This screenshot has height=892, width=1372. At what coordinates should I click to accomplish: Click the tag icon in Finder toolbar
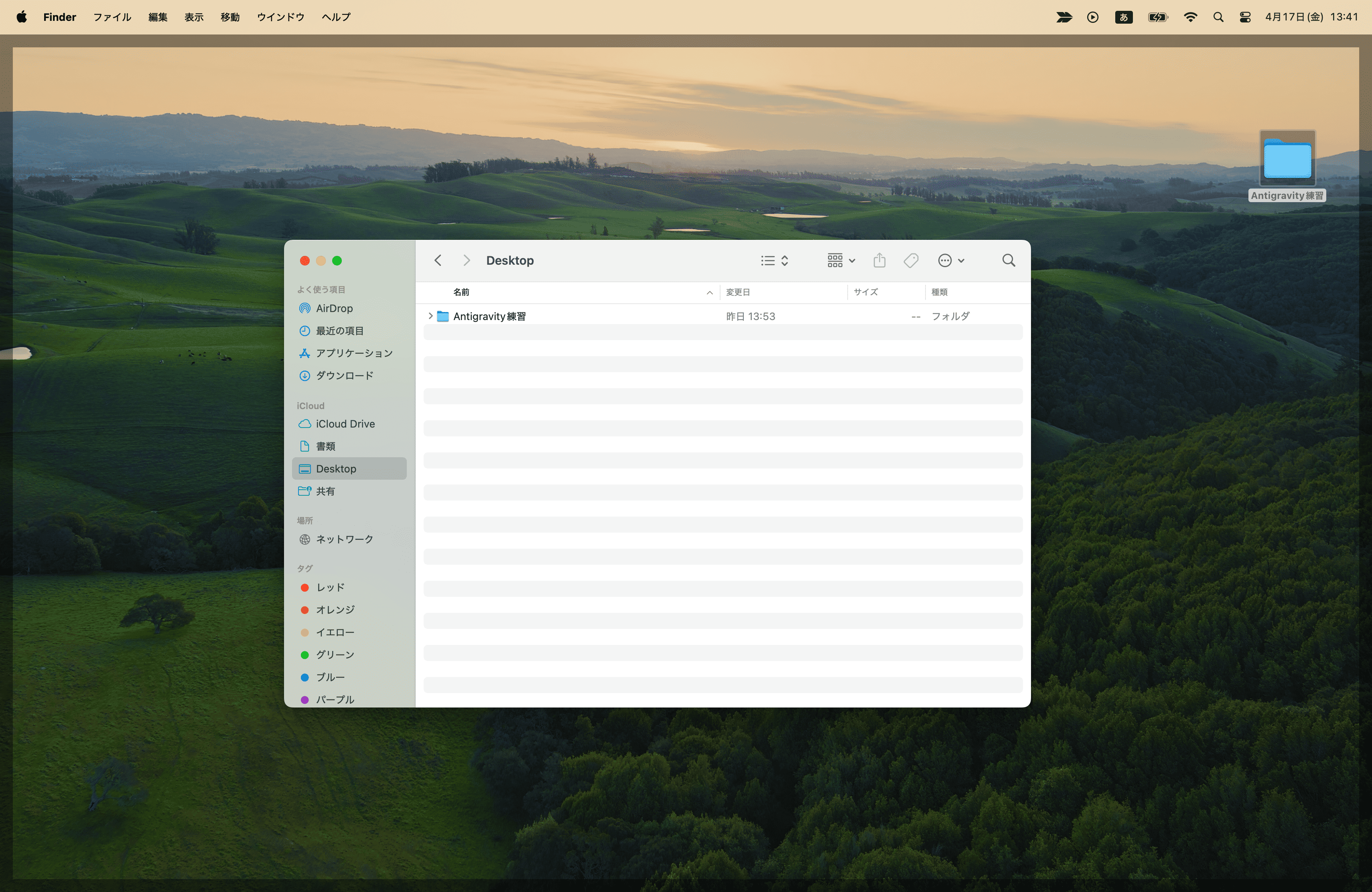click(911, 260)
